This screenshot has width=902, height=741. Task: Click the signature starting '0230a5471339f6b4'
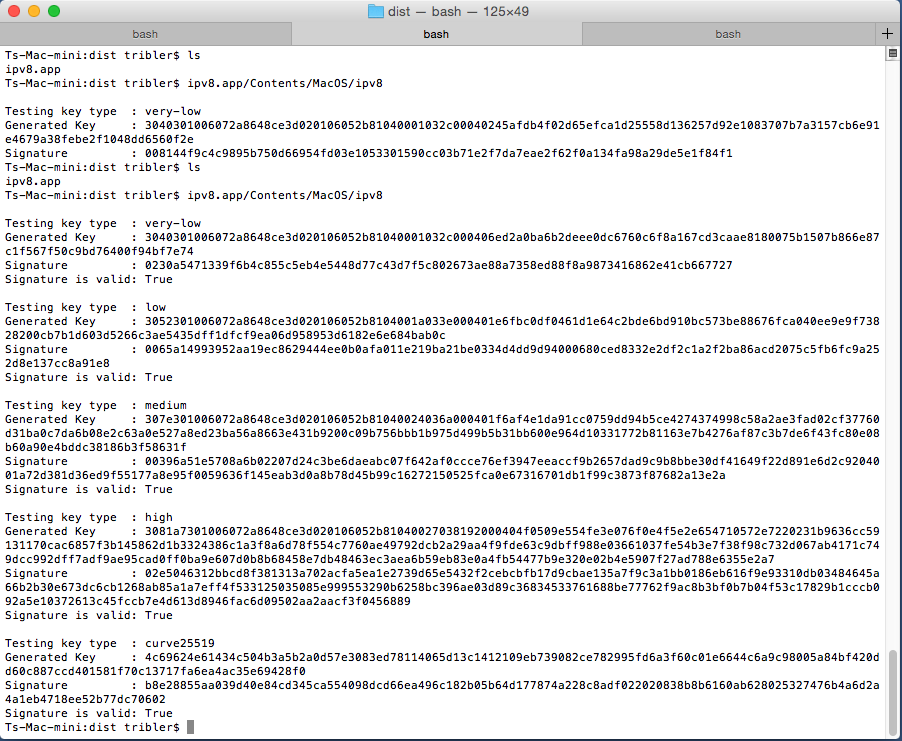(438, 265)
